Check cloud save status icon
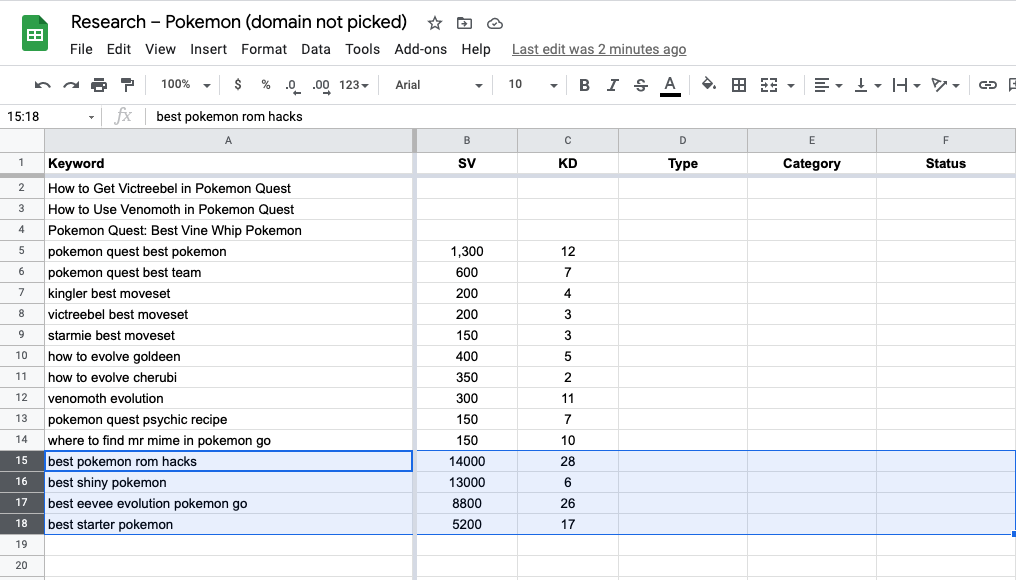This screenshot has width=1016, height=580. pyautogui.click(x=495, y=23)
